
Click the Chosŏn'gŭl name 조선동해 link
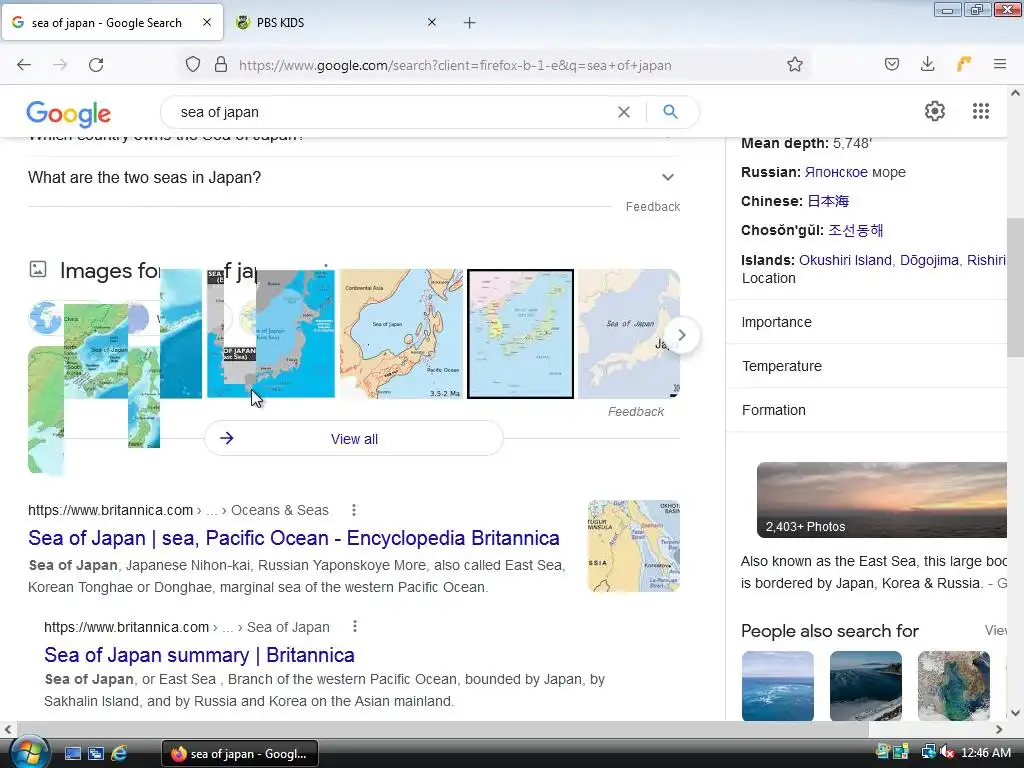click(x=856, y=230)
